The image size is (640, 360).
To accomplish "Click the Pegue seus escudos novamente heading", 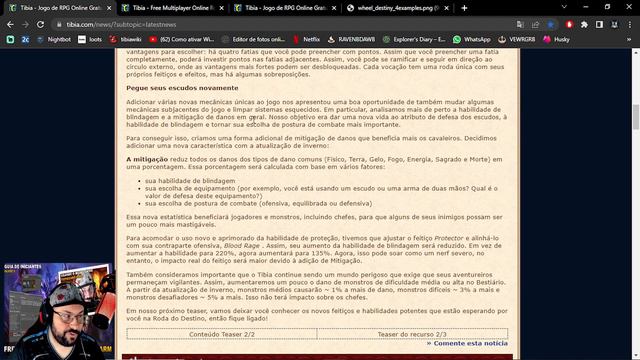I will coord(182,88).
